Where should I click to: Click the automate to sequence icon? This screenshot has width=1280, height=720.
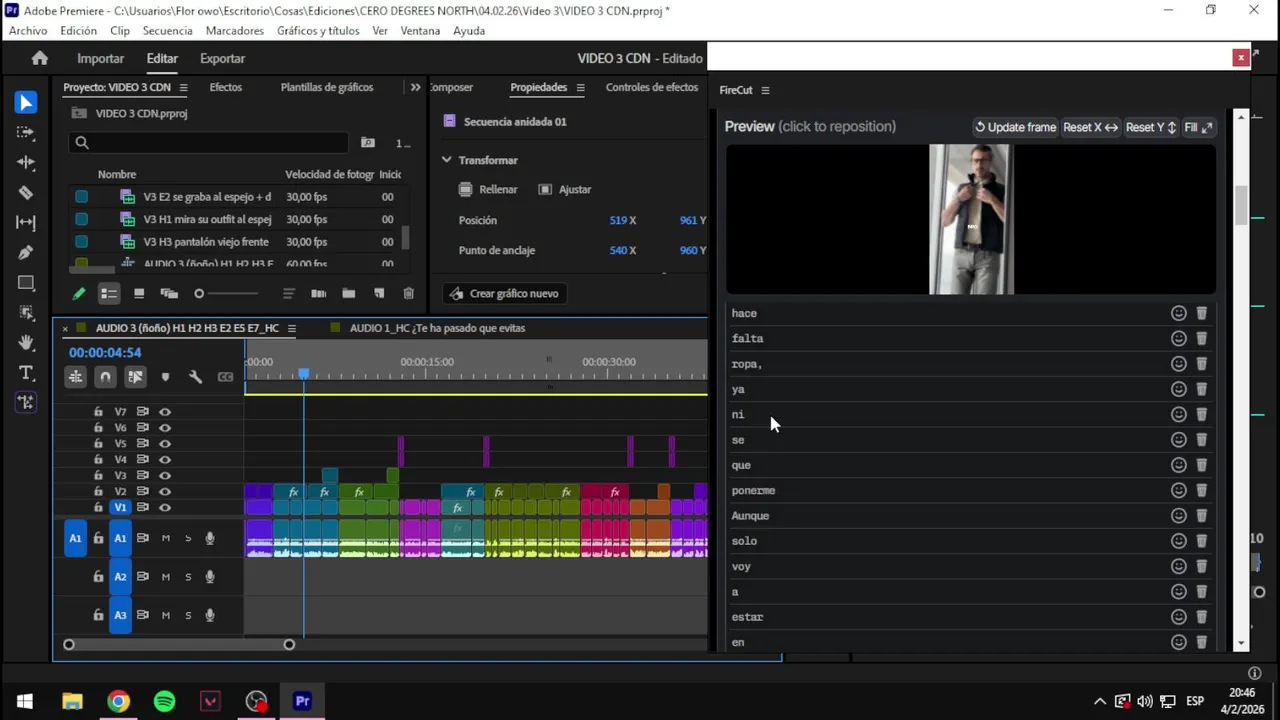coord(318,293)
